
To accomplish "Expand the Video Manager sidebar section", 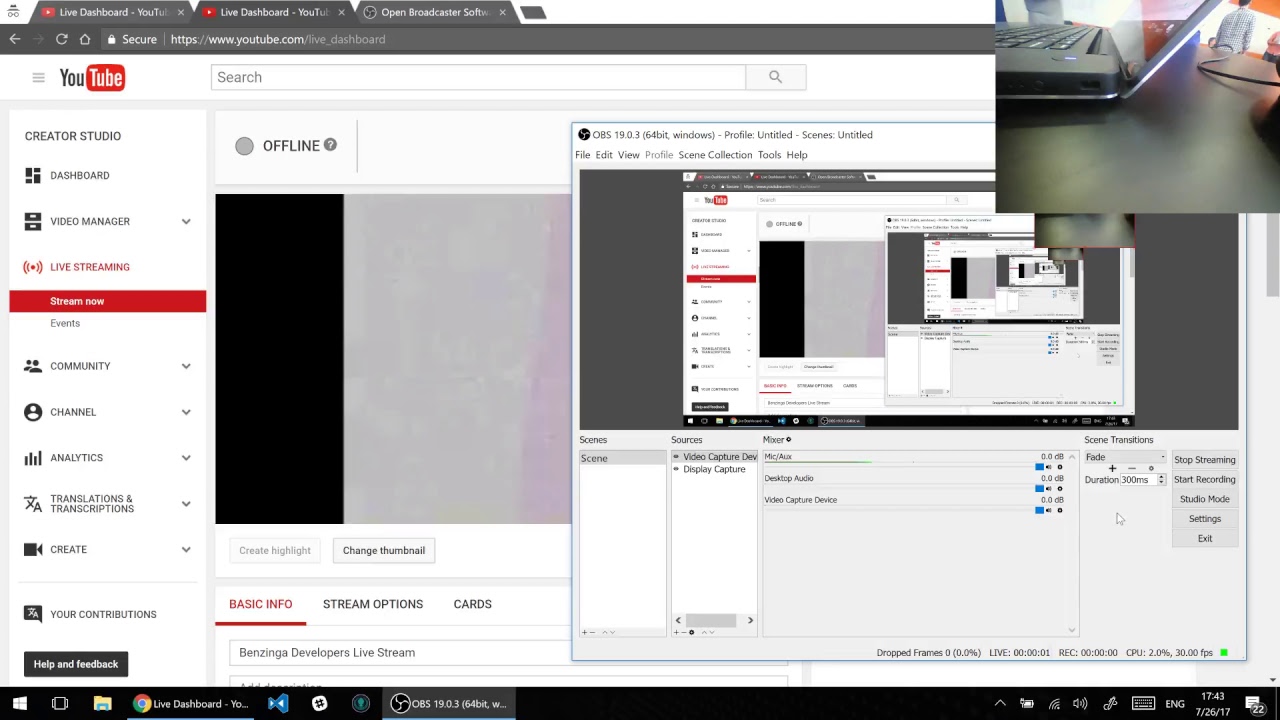I will (x=186, y=221).
